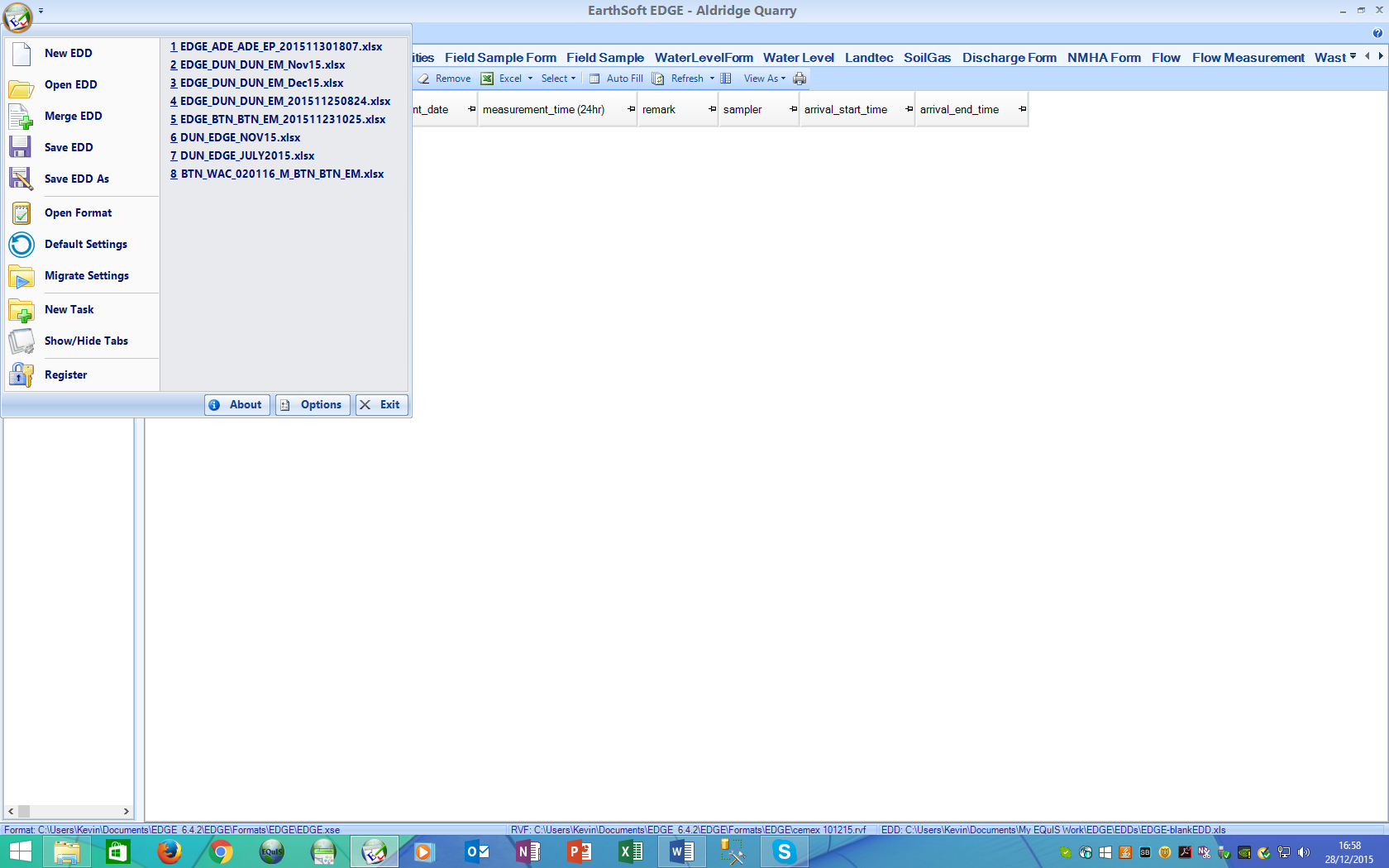Expand the View As dropdown

pyautogui.click(x=765, y=79)
